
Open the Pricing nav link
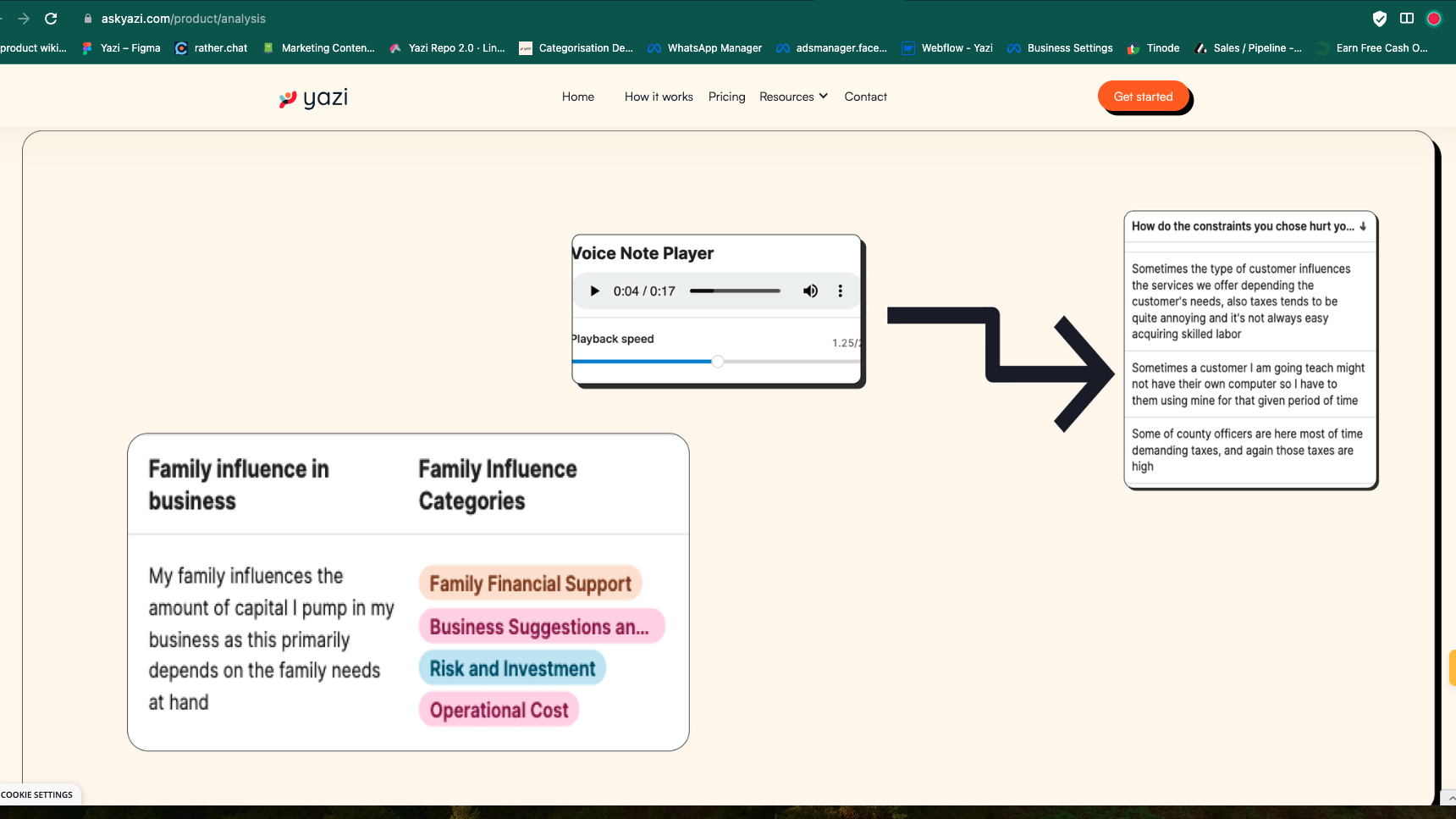coord(727,97)
